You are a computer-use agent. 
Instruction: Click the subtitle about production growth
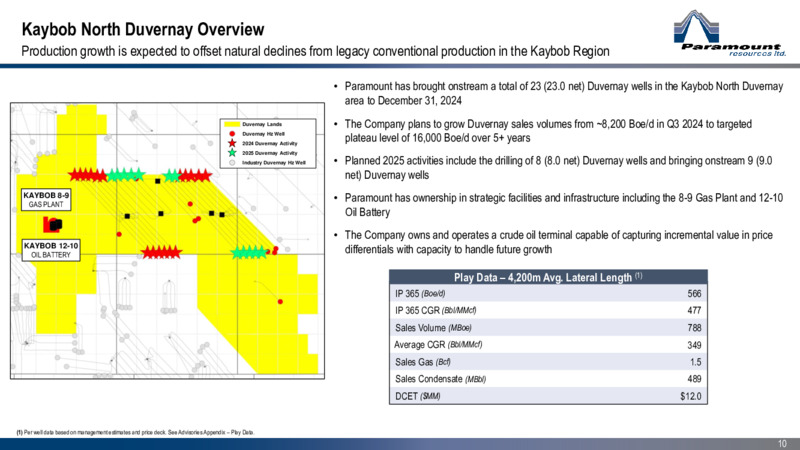(x=315, y=52)
